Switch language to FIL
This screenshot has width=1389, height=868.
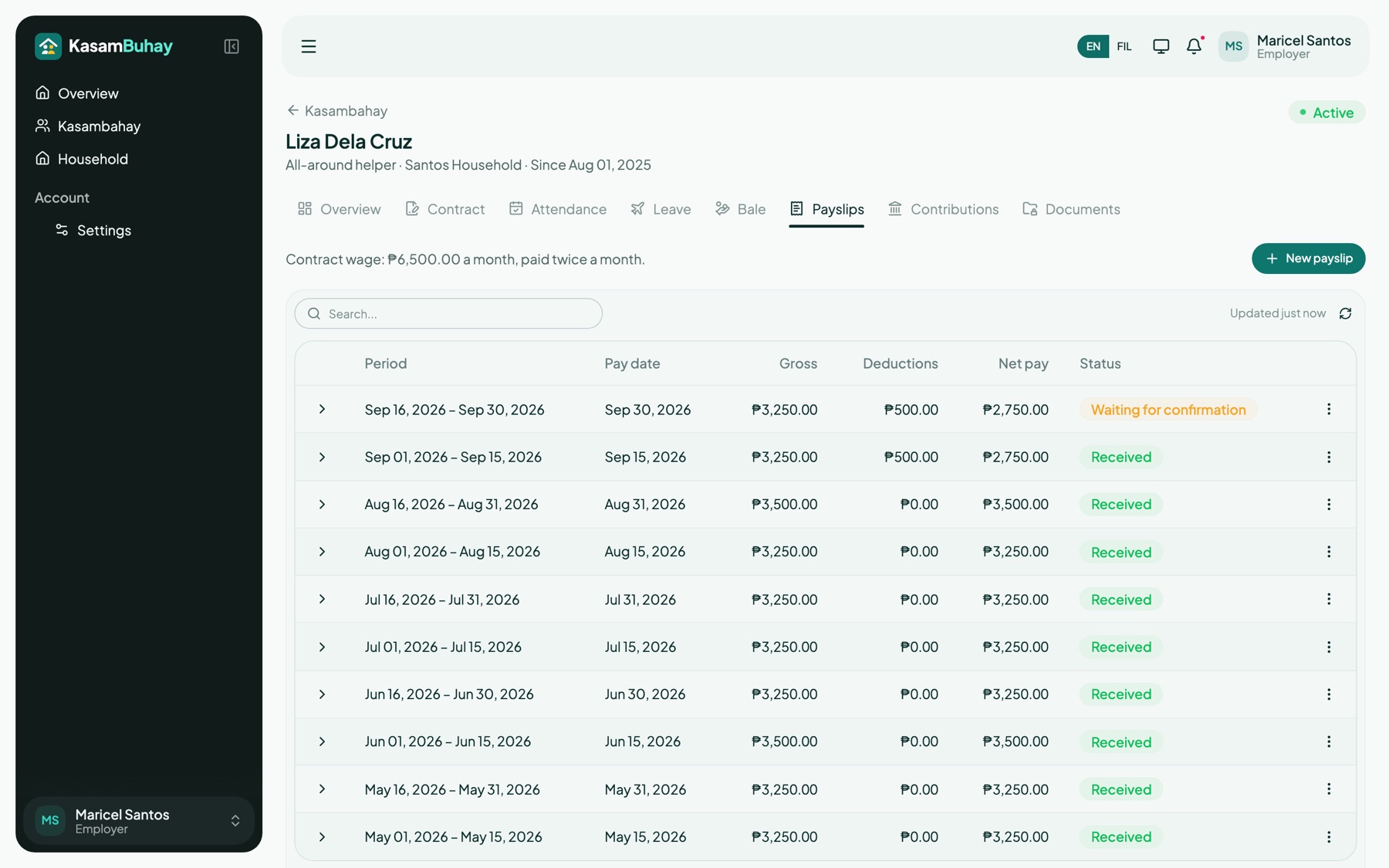pyautogui.click(x=1124, y=46)
